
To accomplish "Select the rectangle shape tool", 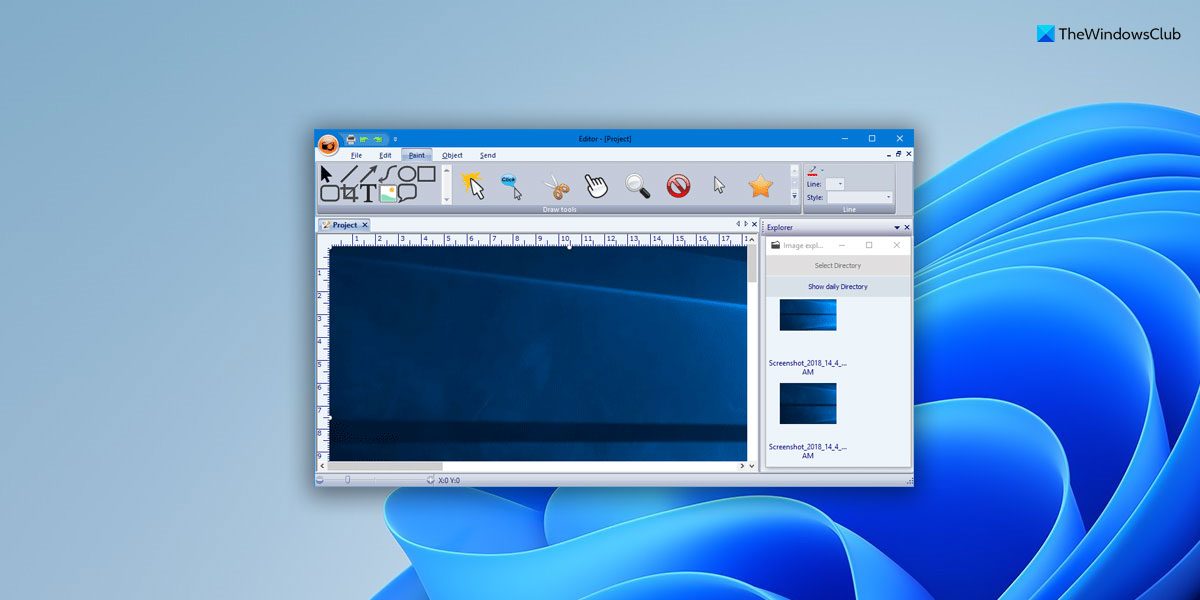I will coord(426,174).
